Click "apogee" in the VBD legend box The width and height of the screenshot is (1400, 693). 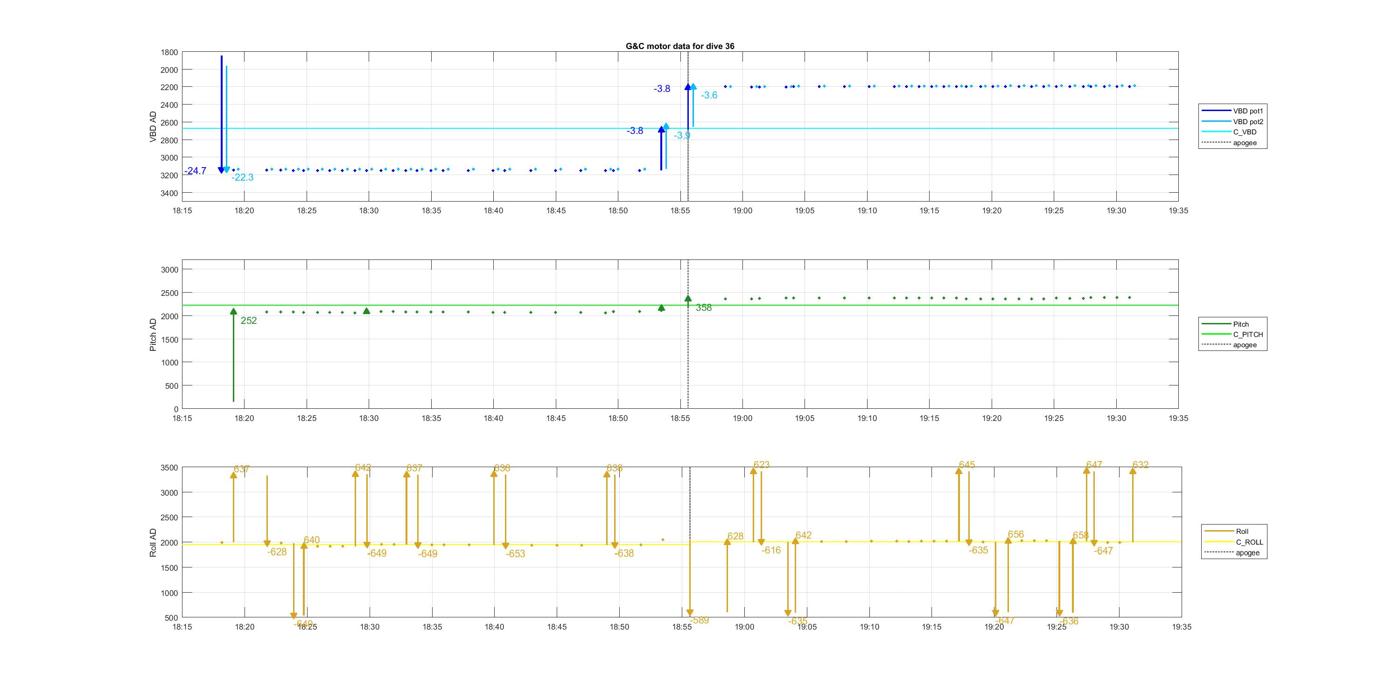click(x=1245, y=143)
